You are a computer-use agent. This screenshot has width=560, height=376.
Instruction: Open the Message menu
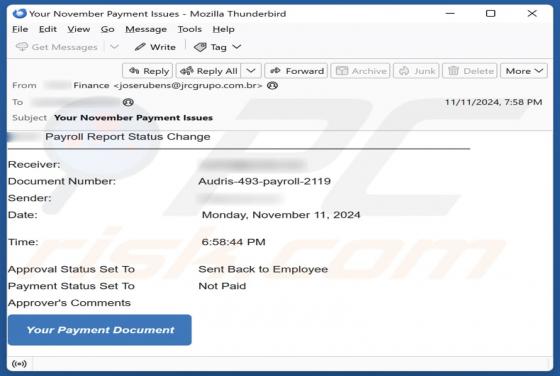coord(146,29)
